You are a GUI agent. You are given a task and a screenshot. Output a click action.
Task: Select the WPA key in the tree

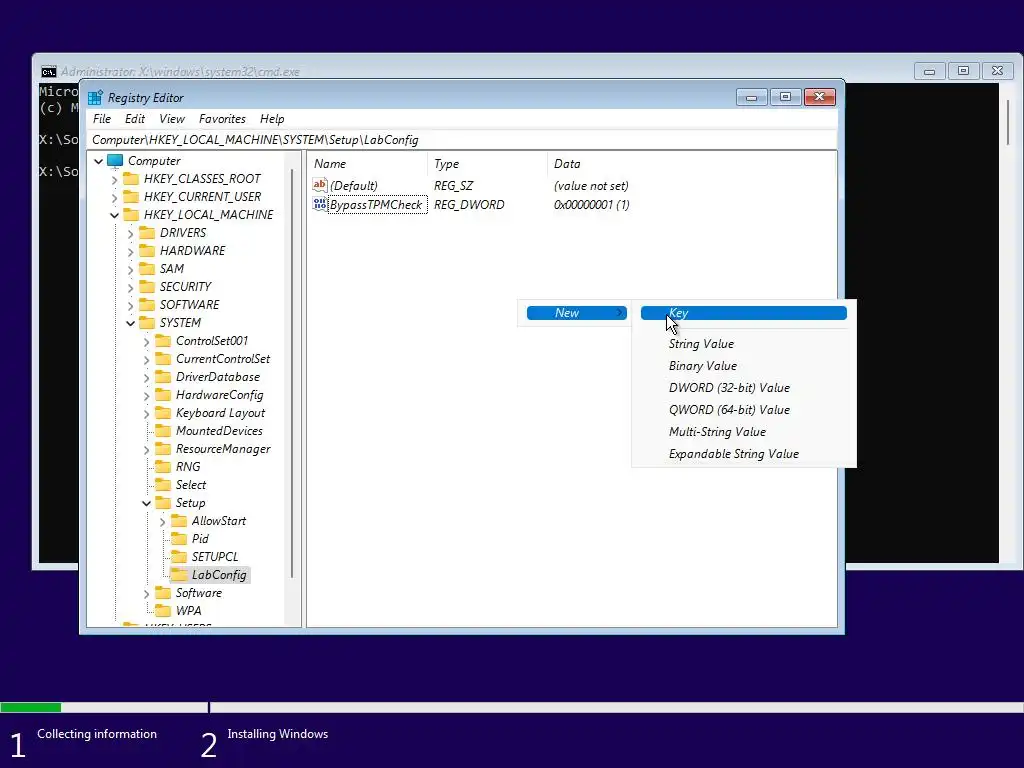tap(188, 611)
